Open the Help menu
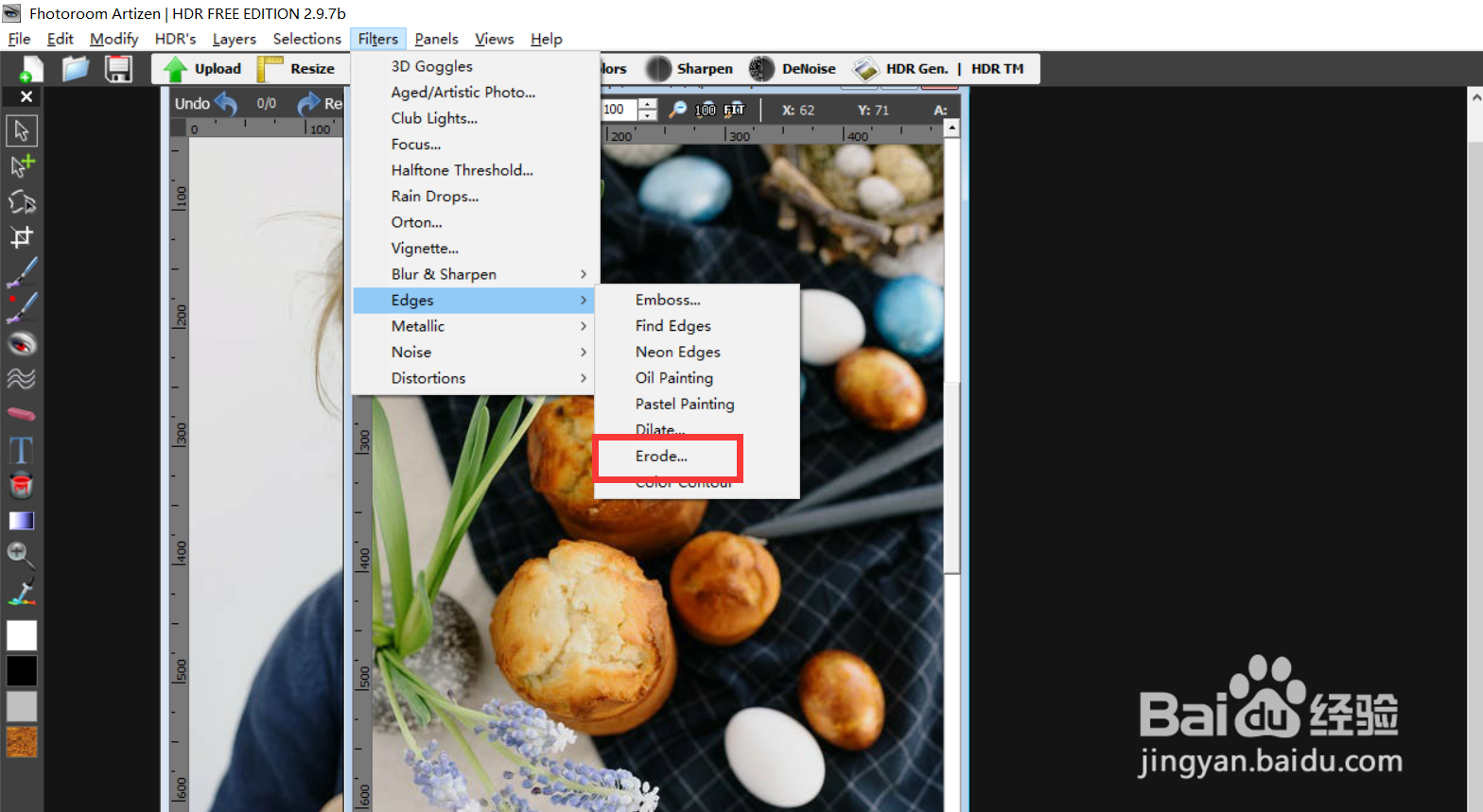Image resolution: width=1483 pixels, height=812 pixels. [546, 39]
